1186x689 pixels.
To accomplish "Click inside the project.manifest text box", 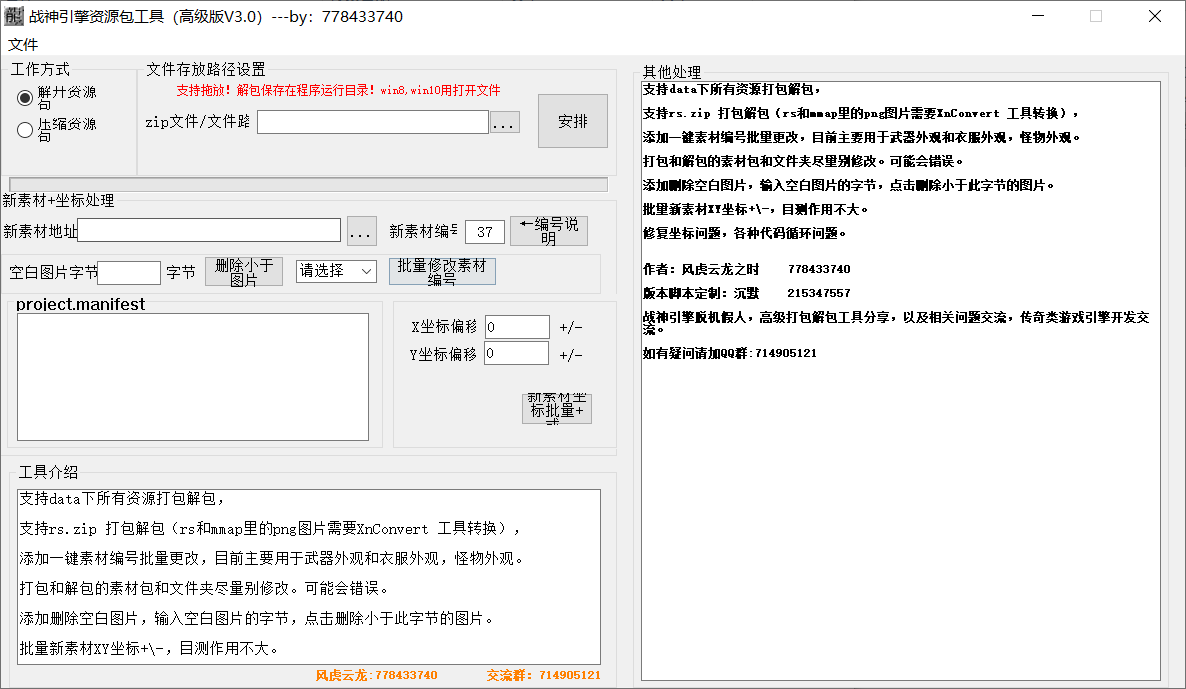I will [193, 377].
